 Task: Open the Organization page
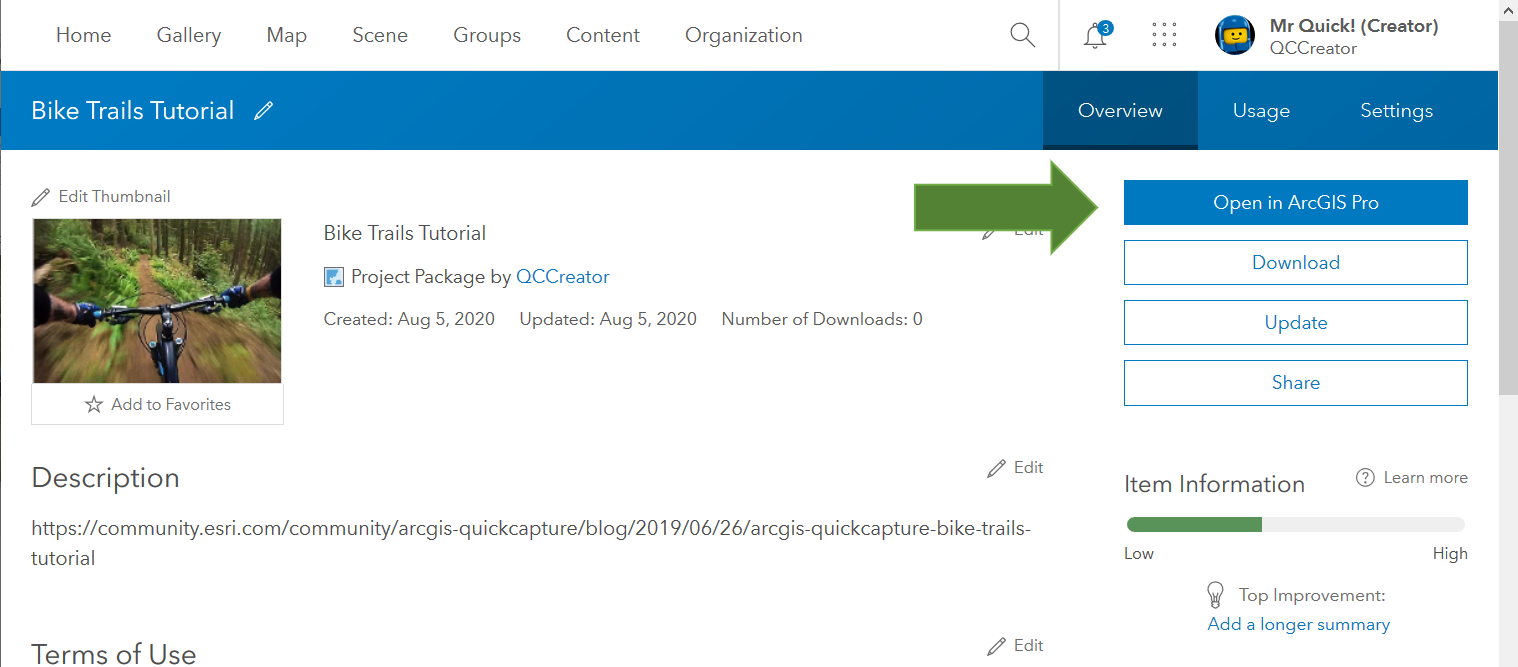(x=744, y=35)
